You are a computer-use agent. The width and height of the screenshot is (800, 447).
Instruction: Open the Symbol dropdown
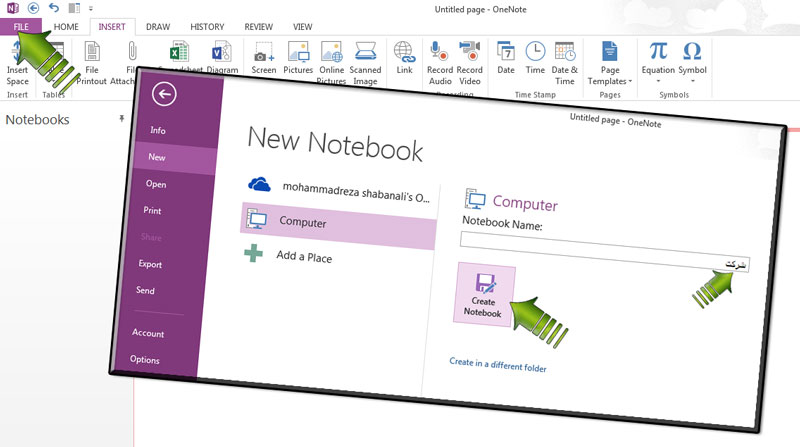(692, 62)
